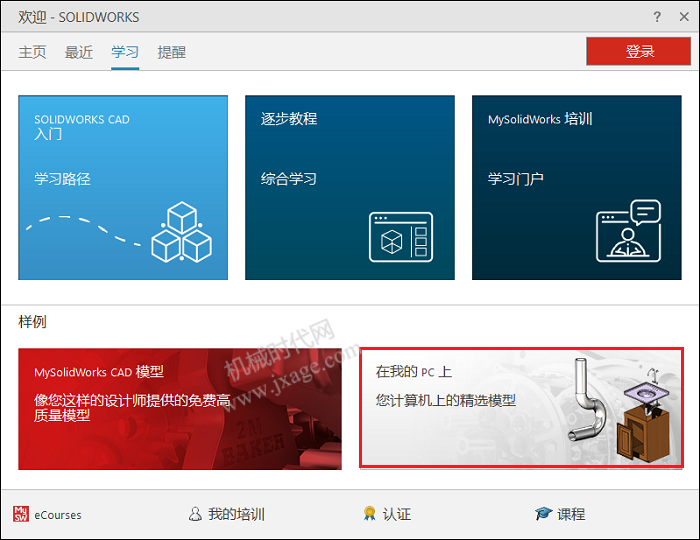Select the 学习 tab
Screen dimensions: 700x540
pos(125,52)
